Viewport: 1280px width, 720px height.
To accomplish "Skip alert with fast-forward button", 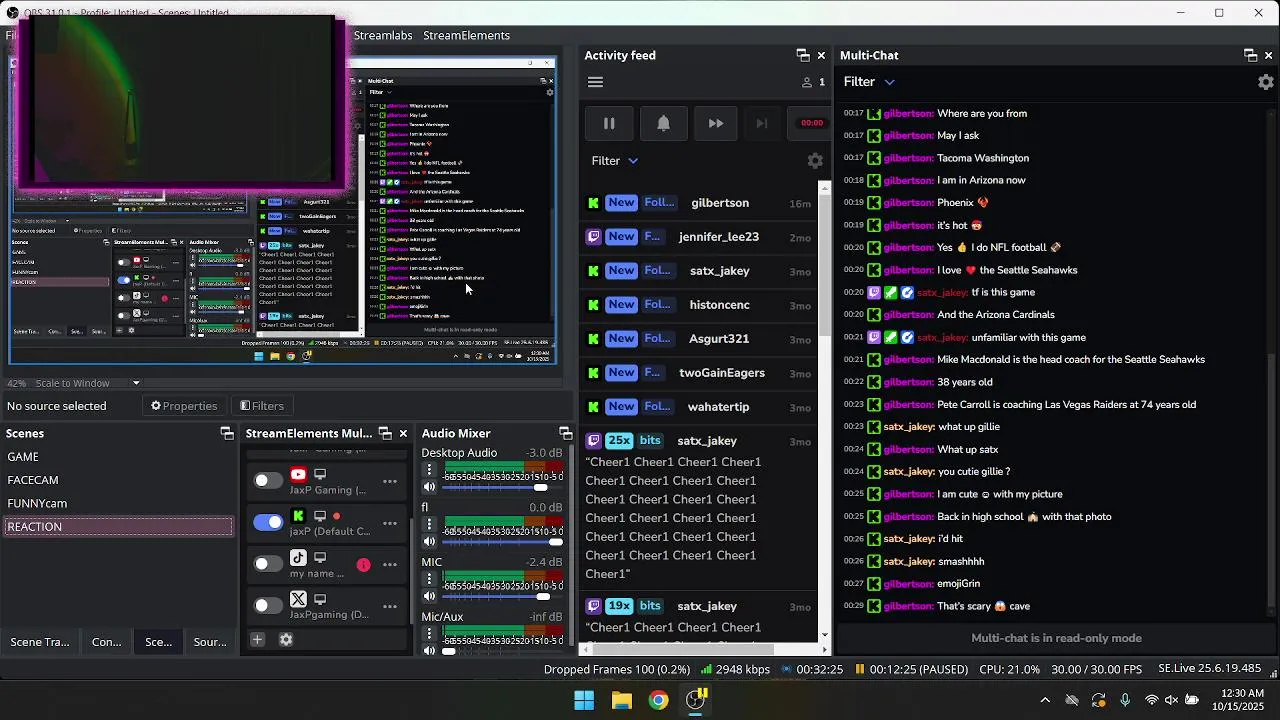I will (716, 123).
